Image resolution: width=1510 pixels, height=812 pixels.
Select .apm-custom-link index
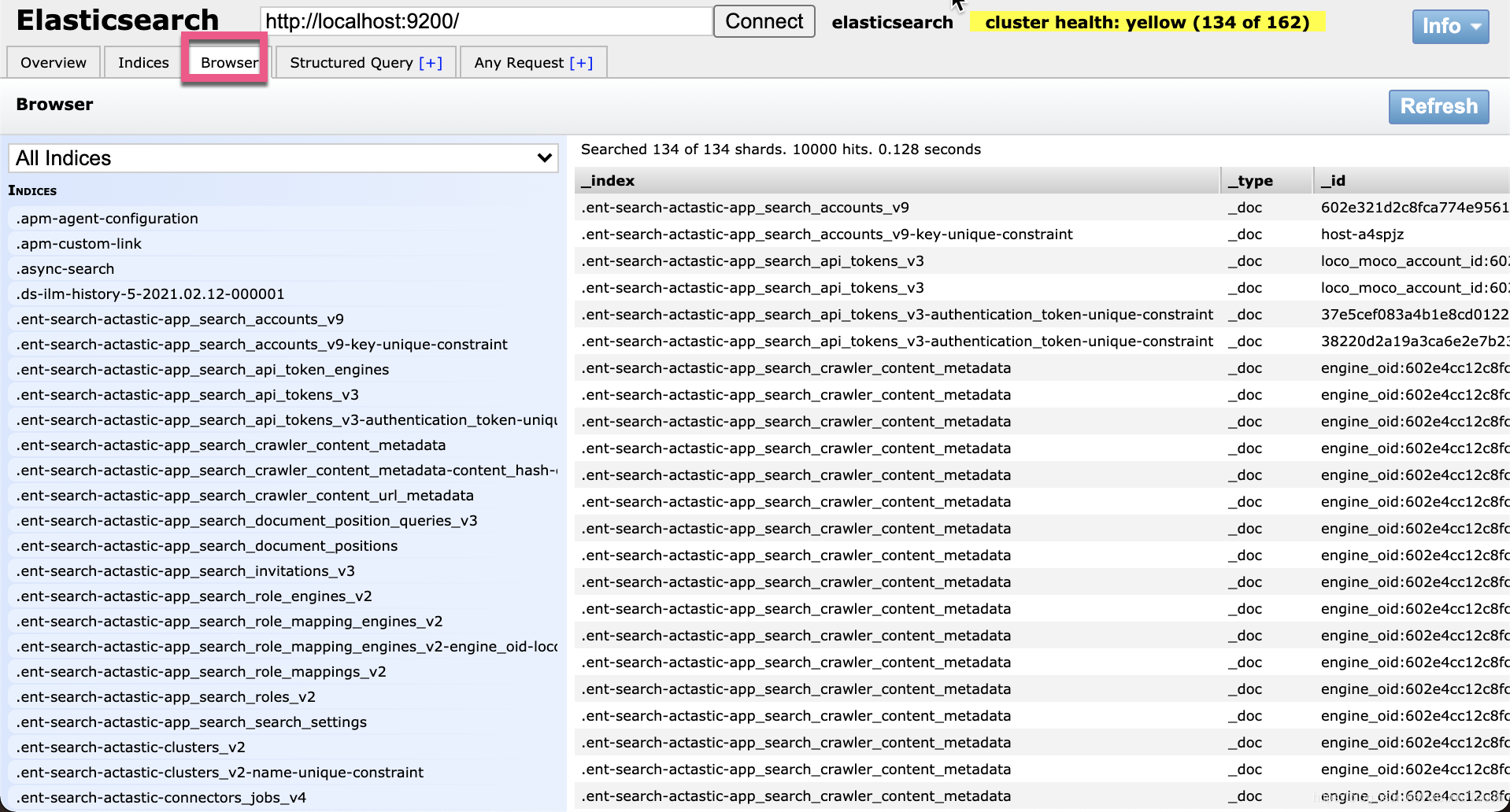click(x=283, y=244)
